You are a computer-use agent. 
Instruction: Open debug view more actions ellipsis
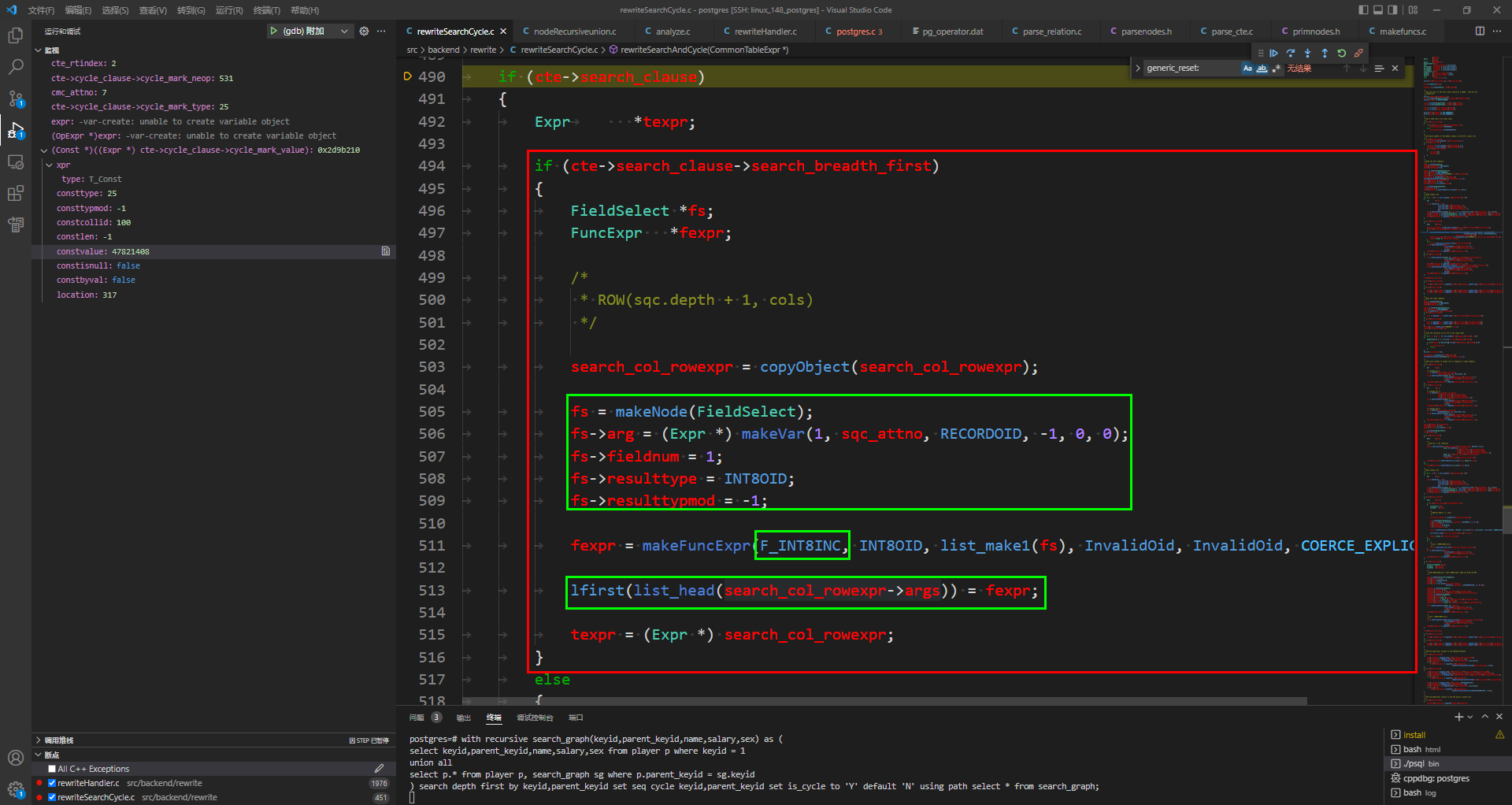coord(381,31)
